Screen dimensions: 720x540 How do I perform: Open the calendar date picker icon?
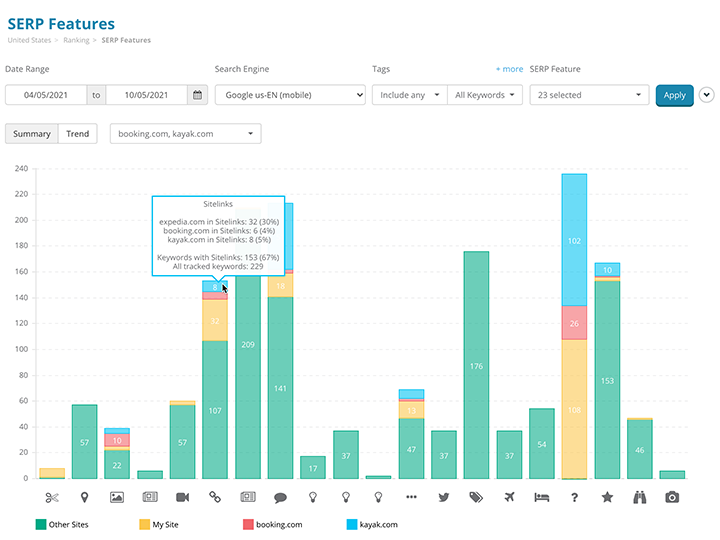pos(198,95)
